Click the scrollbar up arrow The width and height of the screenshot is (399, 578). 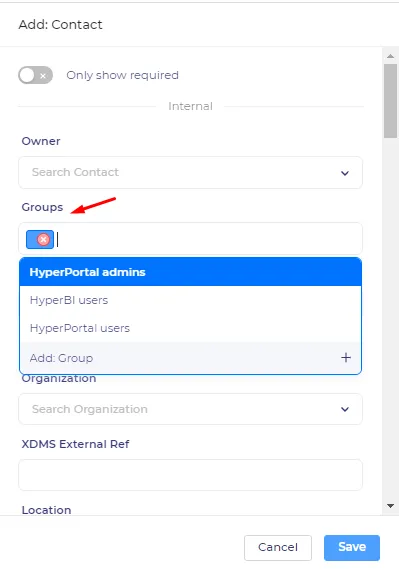(391, 56)
